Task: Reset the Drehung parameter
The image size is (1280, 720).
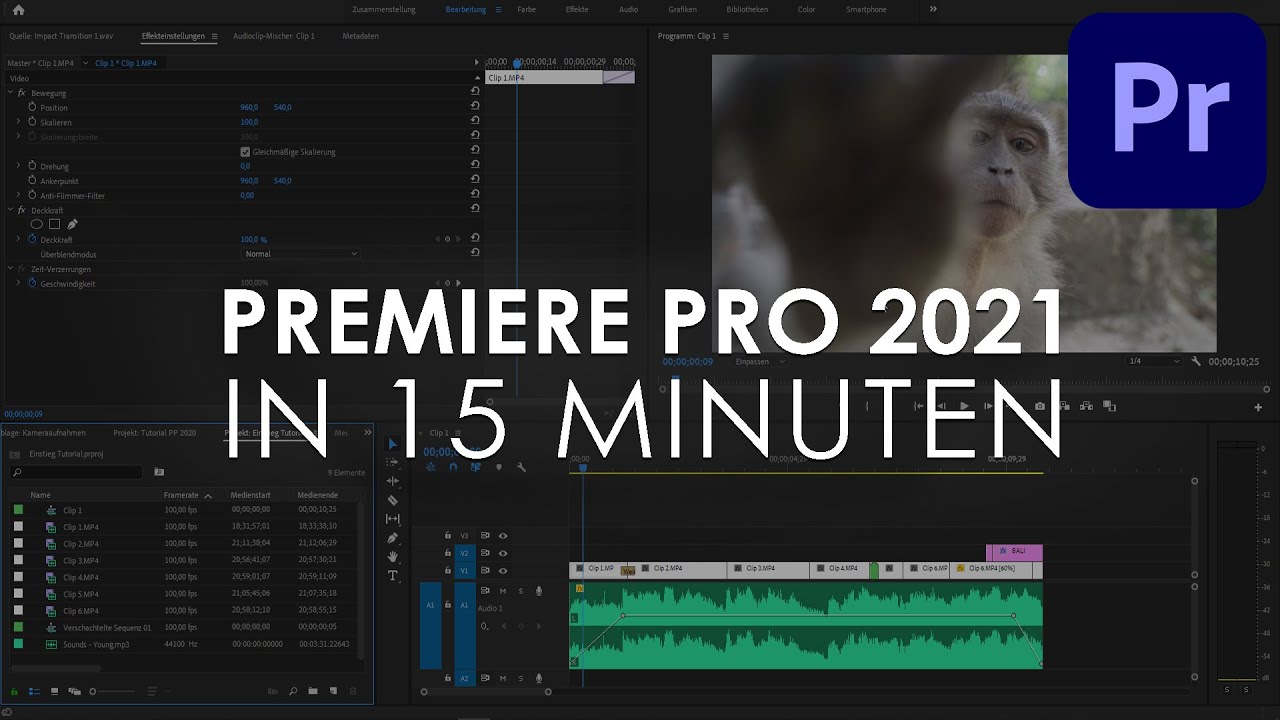Action: click(475, 166)
